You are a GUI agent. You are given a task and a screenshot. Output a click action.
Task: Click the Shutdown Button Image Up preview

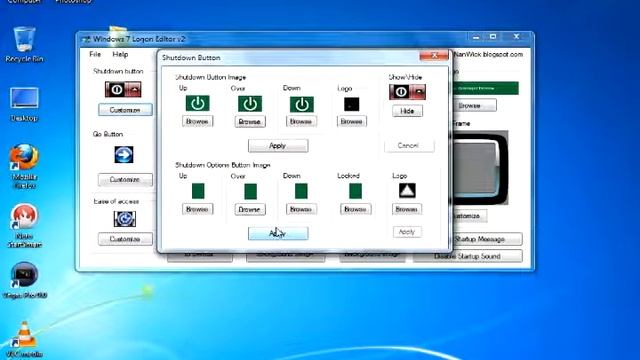point(198,103)
